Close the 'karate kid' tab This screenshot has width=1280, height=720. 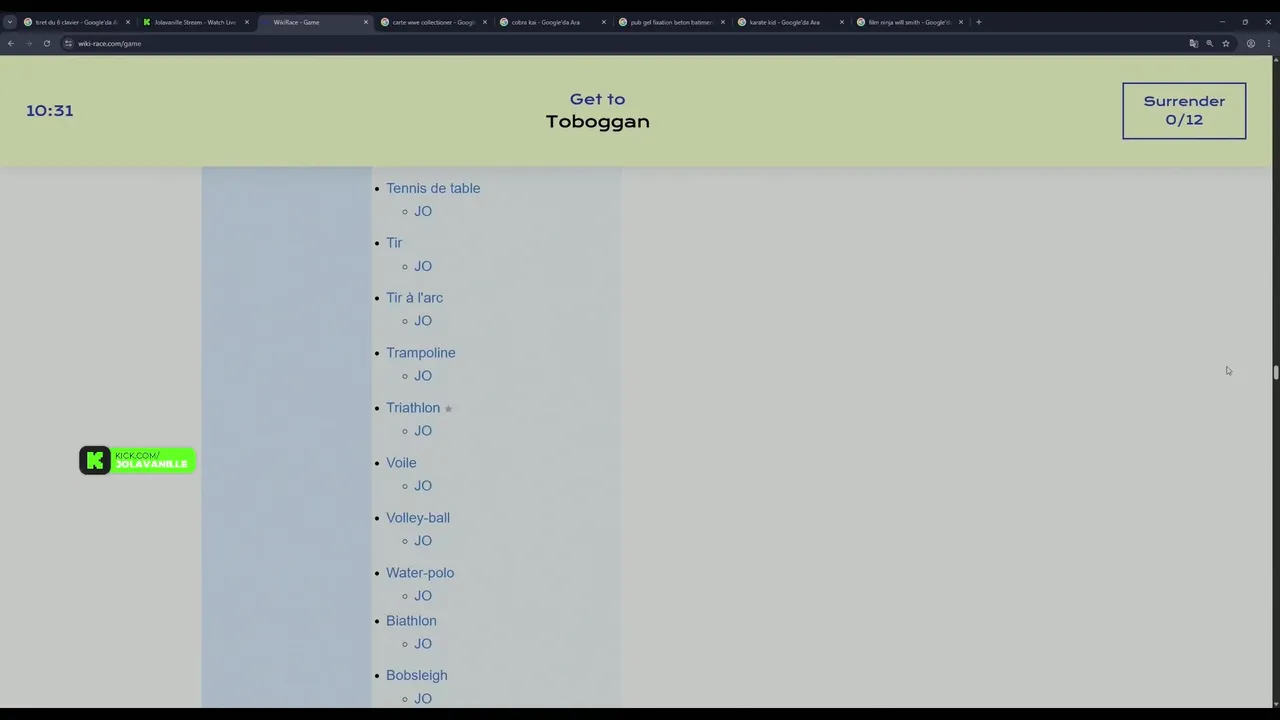[842, 22]
